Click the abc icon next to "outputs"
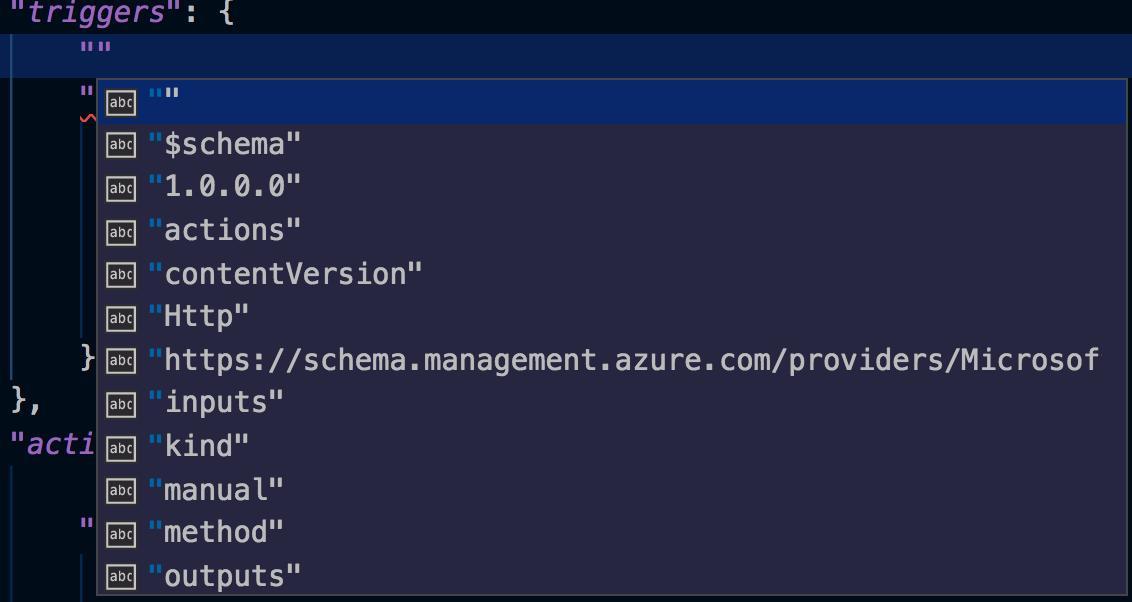The width and height of the screenshot is (1132, 602). (120, 575)
